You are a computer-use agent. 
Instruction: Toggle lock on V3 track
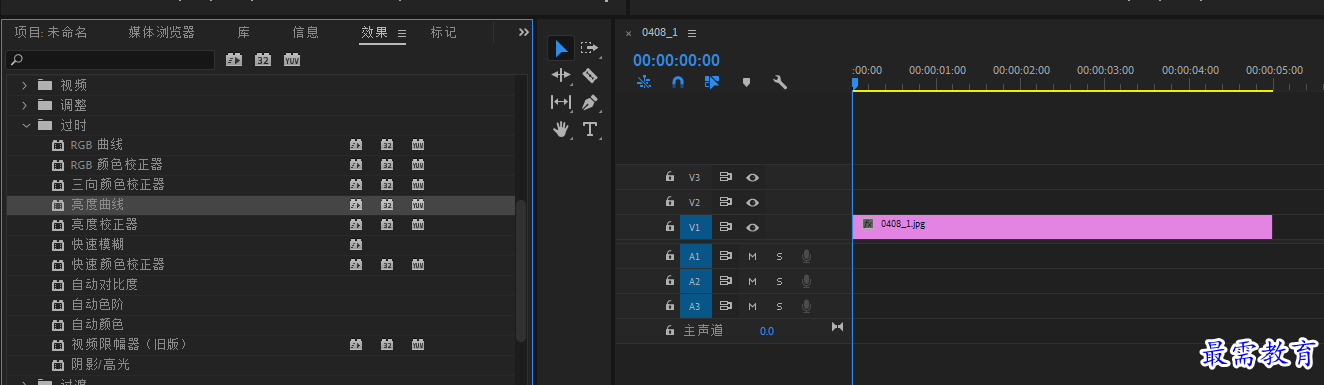670,177
